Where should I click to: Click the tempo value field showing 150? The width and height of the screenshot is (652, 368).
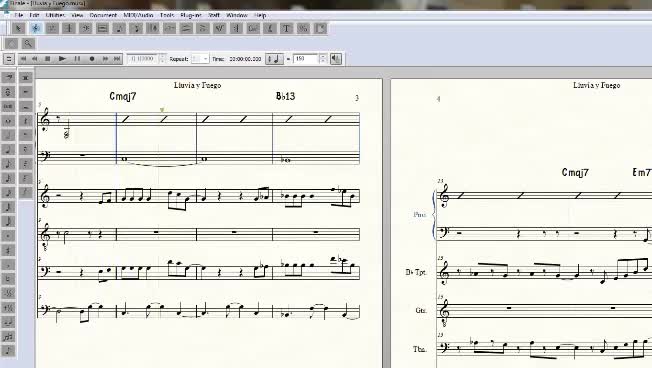[x=306, y=59]
